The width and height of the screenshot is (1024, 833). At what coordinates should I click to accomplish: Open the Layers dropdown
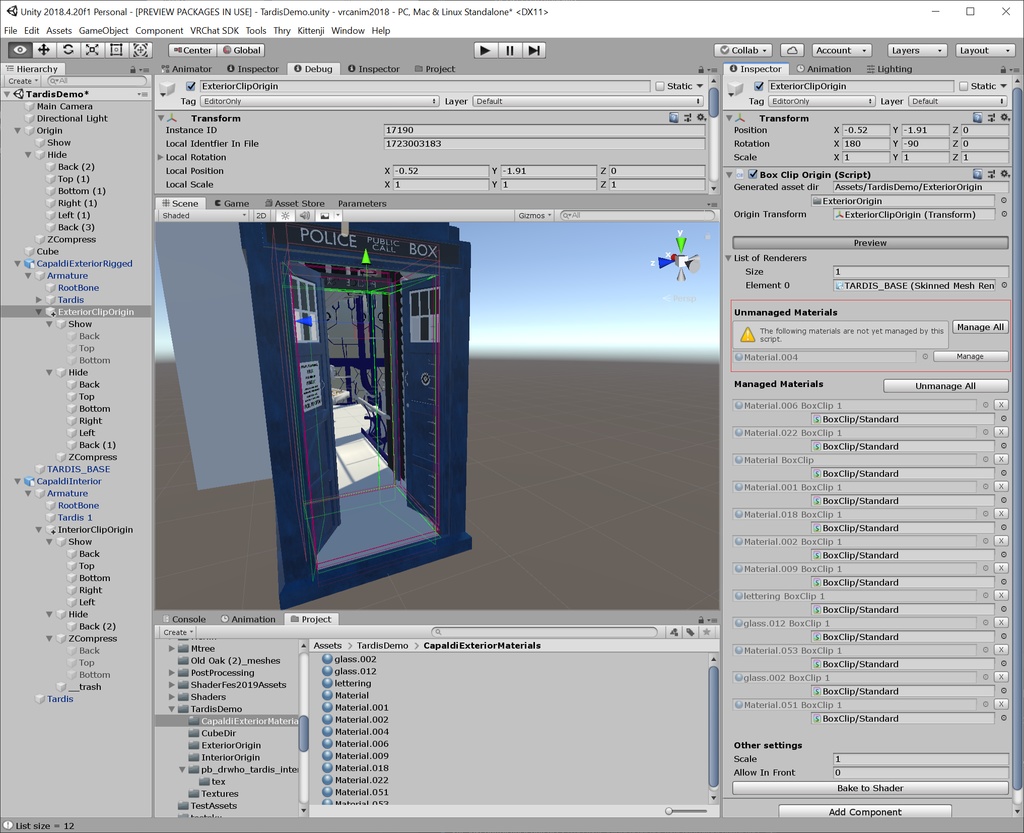(x=916, y=50)
